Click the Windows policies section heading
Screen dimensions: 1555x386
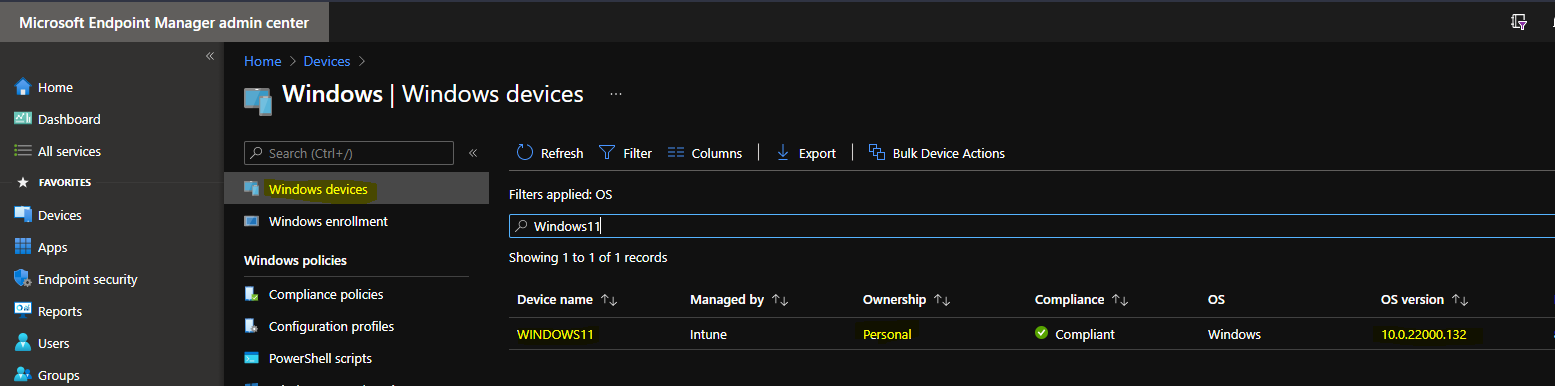click(295, 260)
